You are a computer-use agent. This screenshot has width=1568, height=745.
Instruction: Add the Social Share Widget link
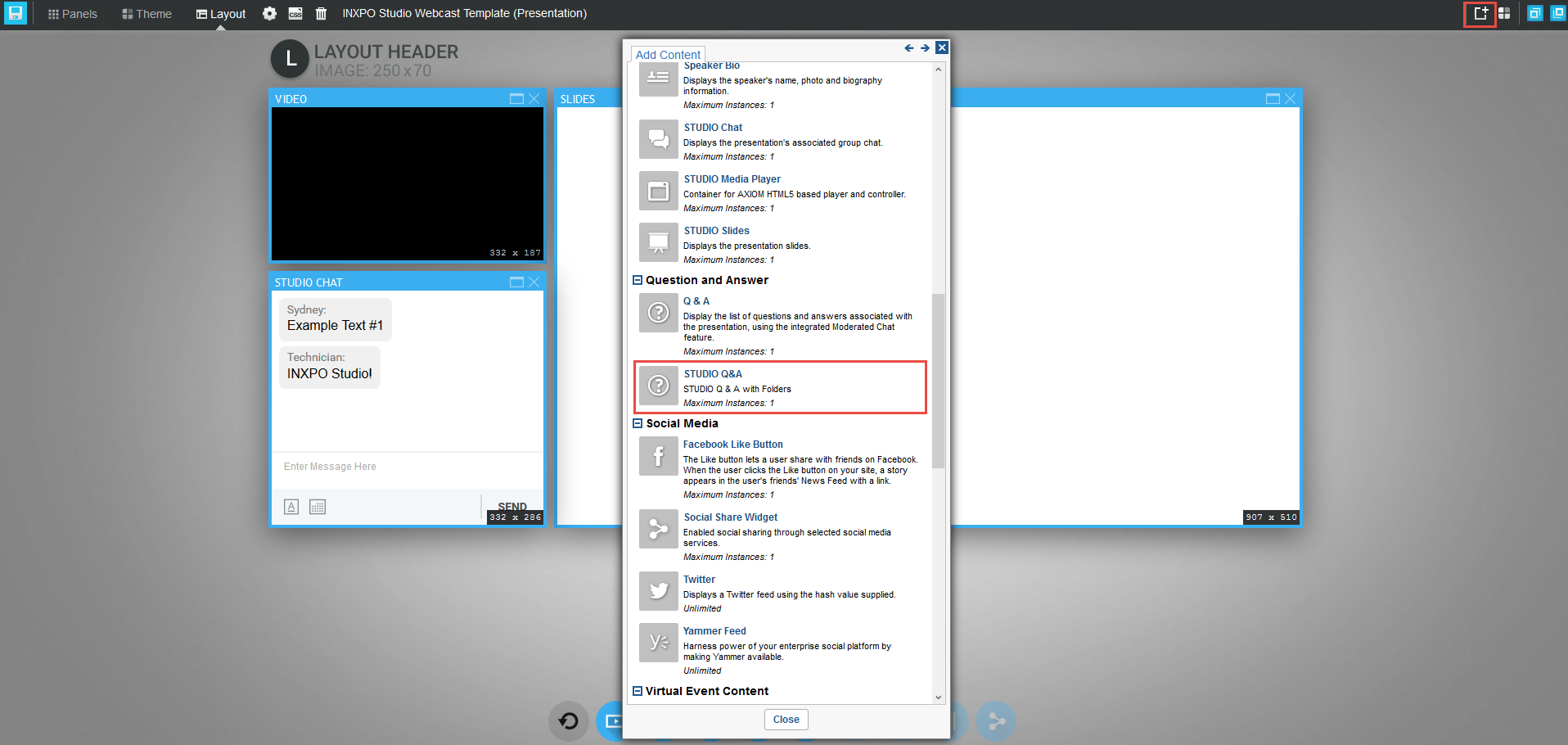click(730, 517)
